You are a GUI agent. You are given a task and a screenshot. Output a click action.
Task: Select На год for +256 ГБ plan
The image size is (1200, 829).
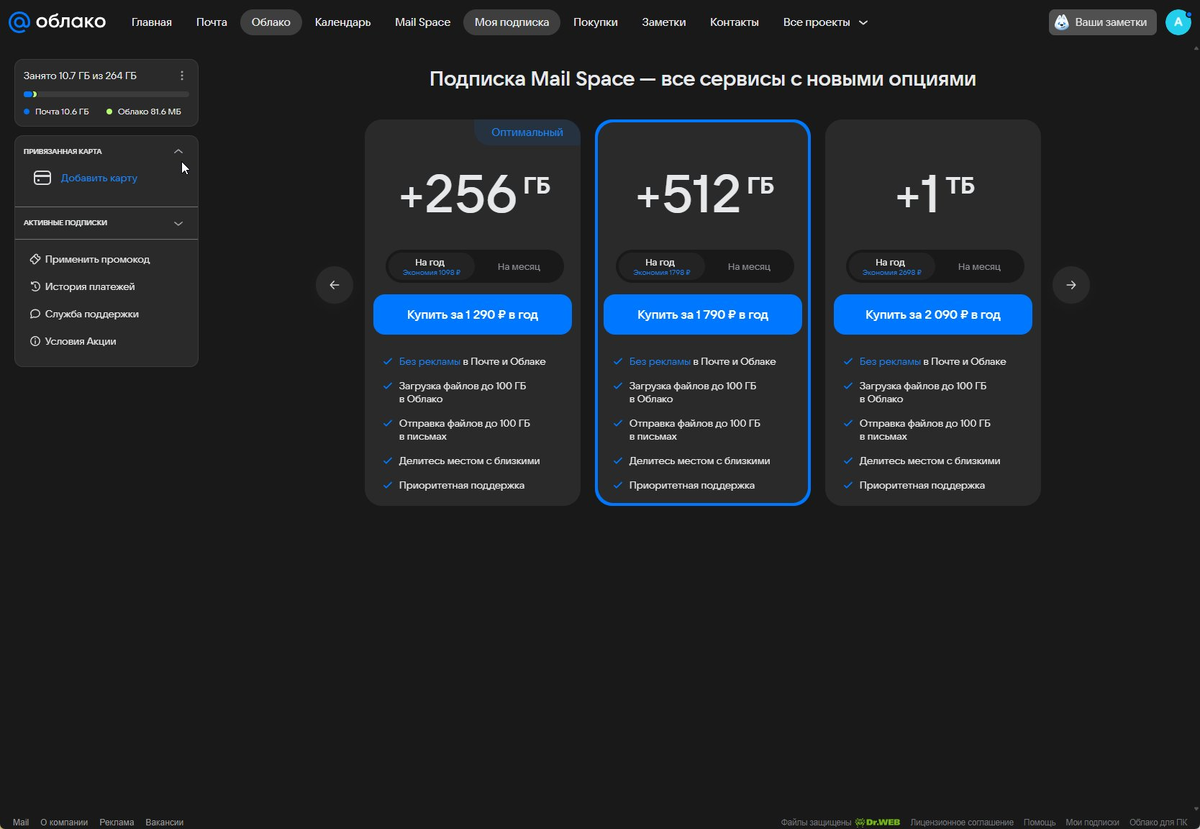430,266
